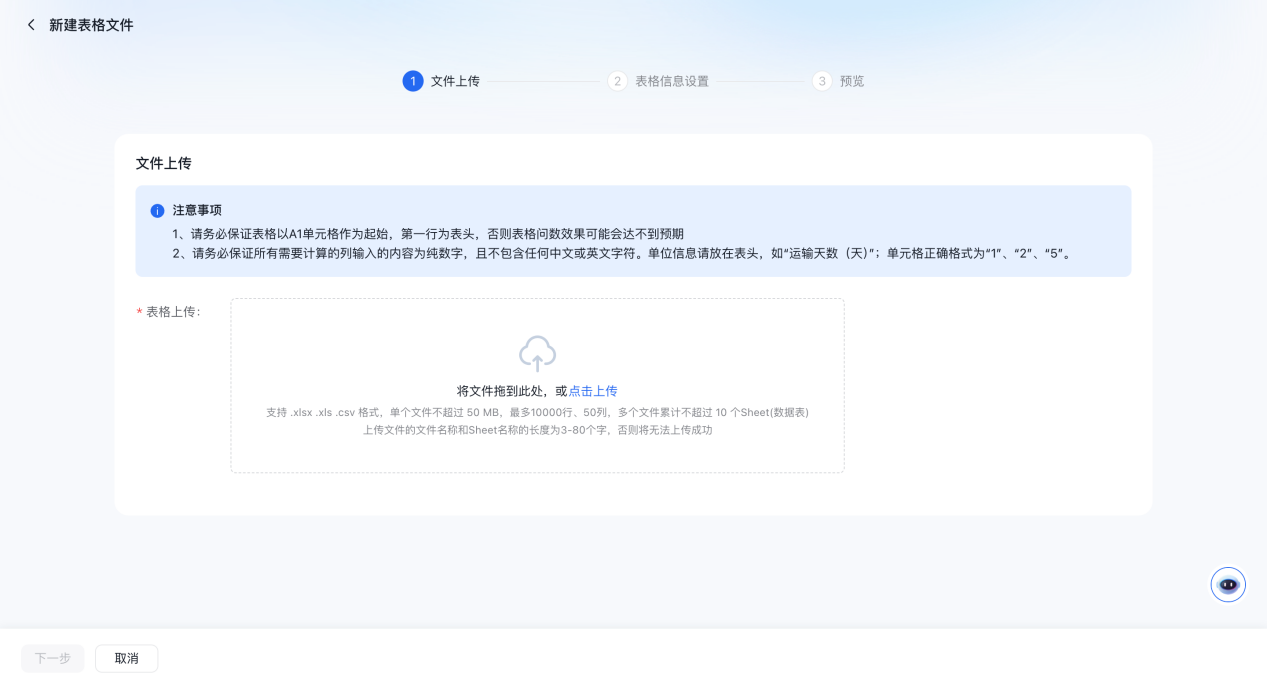Image resolution: width=1267 pixels, height=685 pixels.
Task: Click the supported formats hint line
Action: click(x=537, y=412)
